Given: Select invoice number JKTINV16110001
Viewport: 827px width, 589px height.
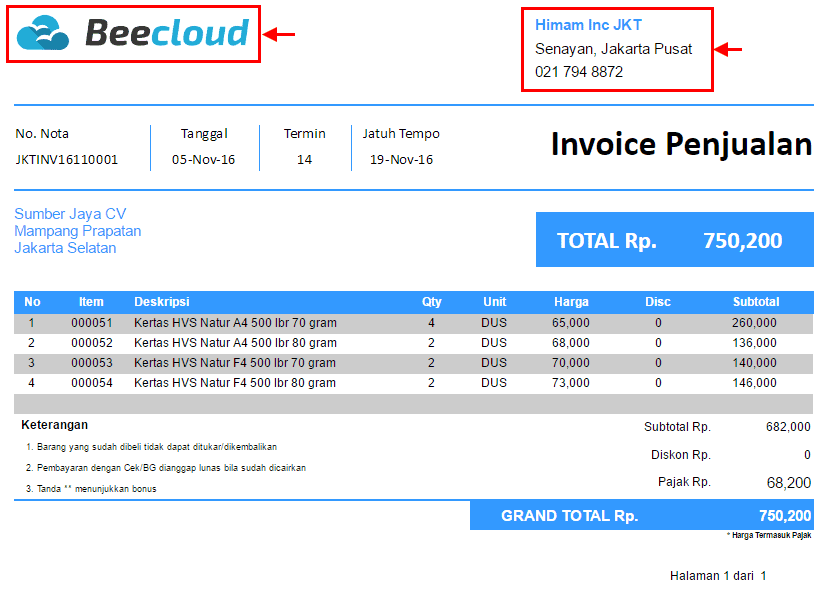Looking at the screenshot, I should 67,159.
